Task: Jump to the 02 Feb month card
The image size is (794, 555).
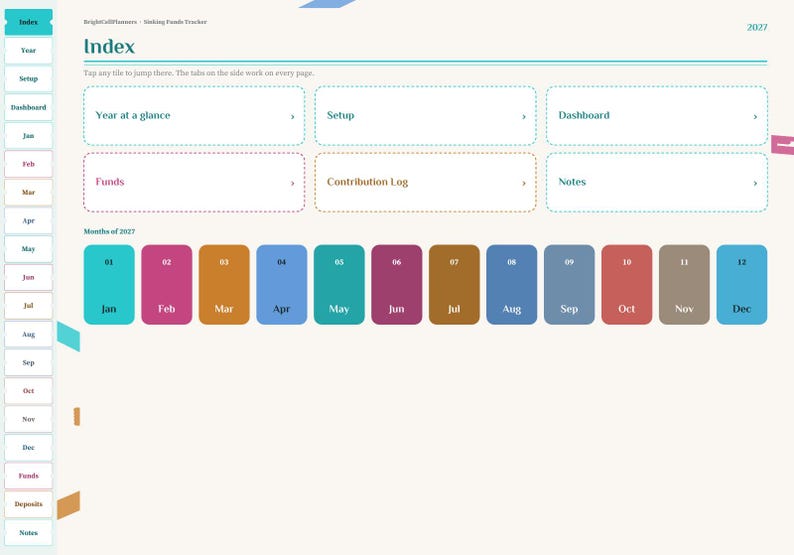Action: pyautogui.click(x=167, y=285)
